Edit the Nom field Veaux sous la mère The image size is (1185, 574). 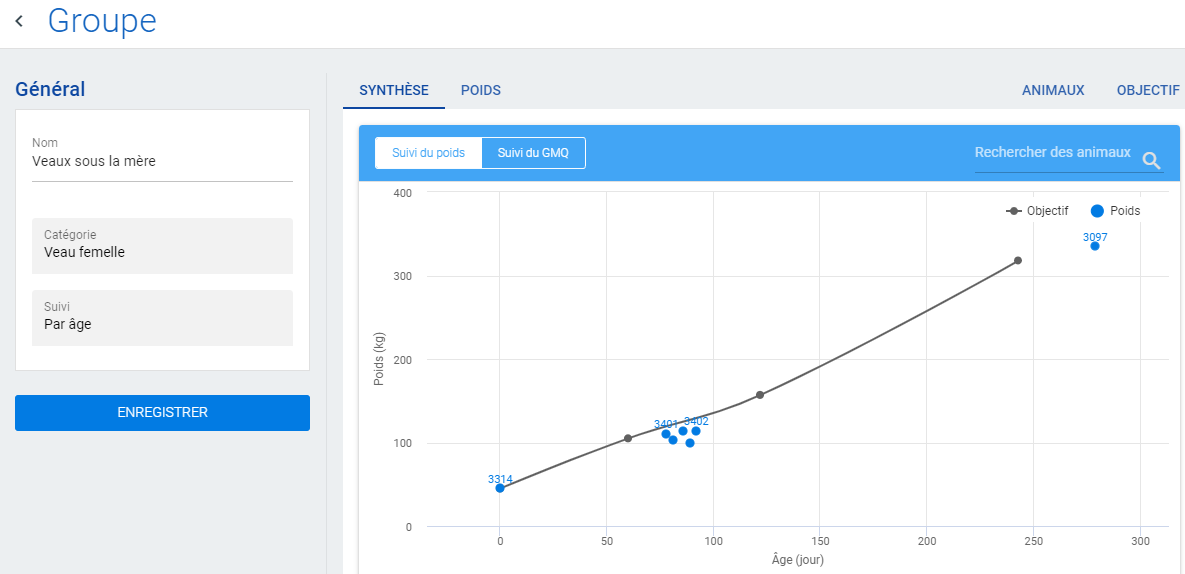(162, 161)
